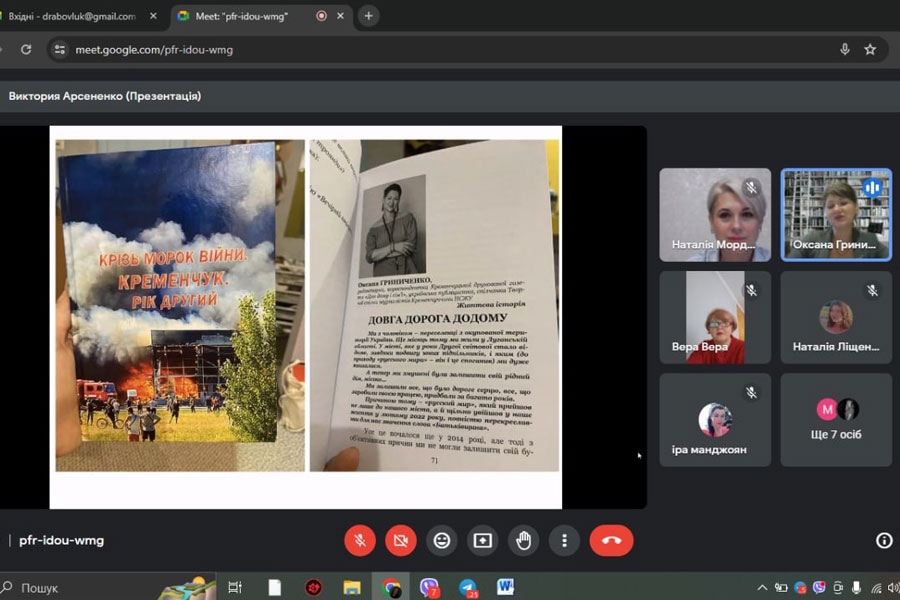Select Оксана Гриниченко participant tile
Image resolution: width=900 pixels, height=600 pixels.
[x=836, y=214]
